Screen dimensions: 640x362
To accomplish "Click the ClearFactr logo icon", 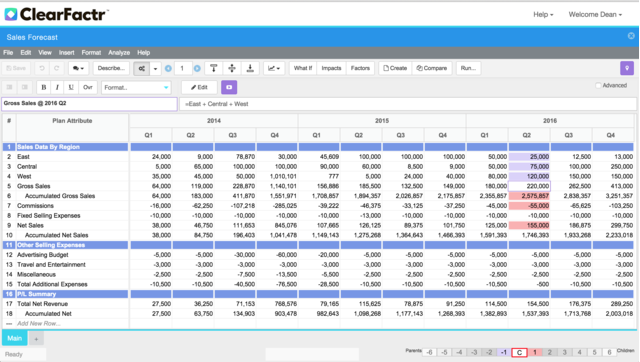I will pos(11,14).
